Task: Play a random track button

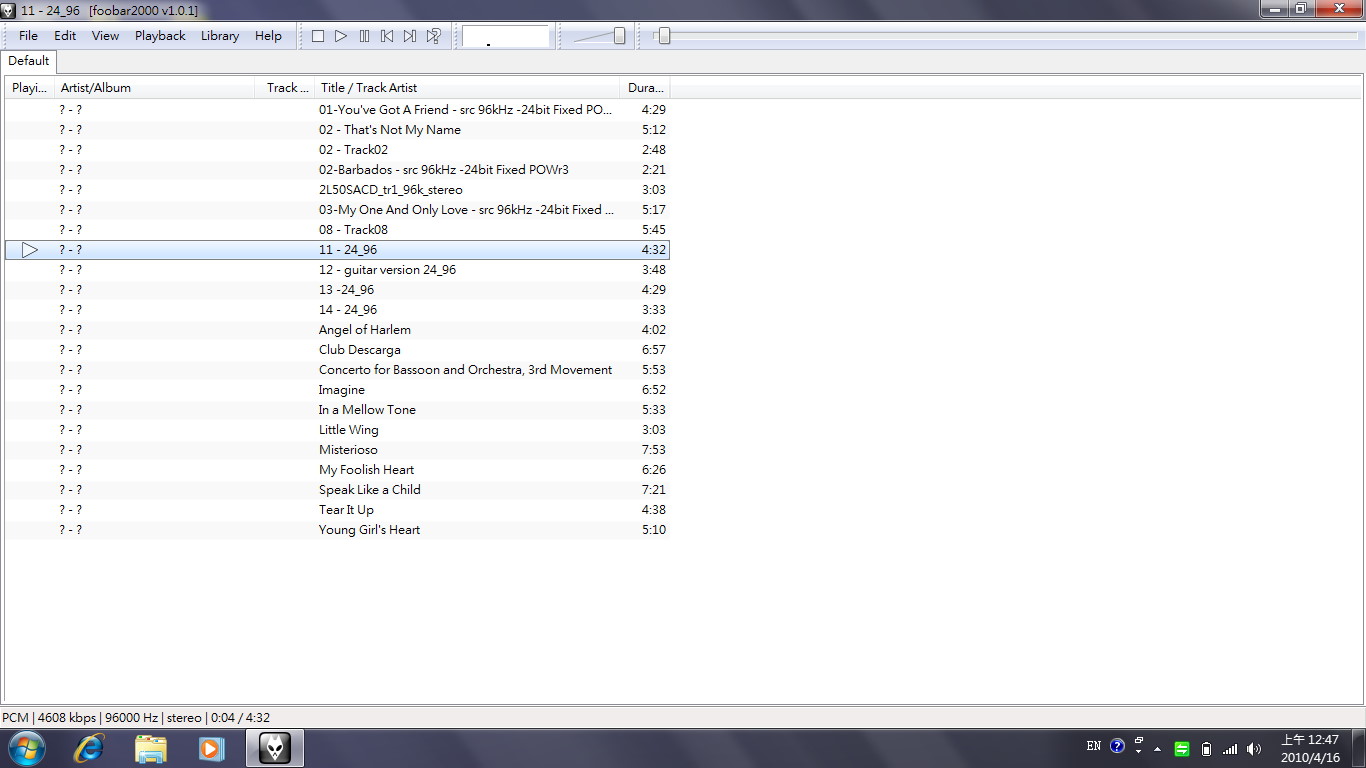Action: click(433, 36)
